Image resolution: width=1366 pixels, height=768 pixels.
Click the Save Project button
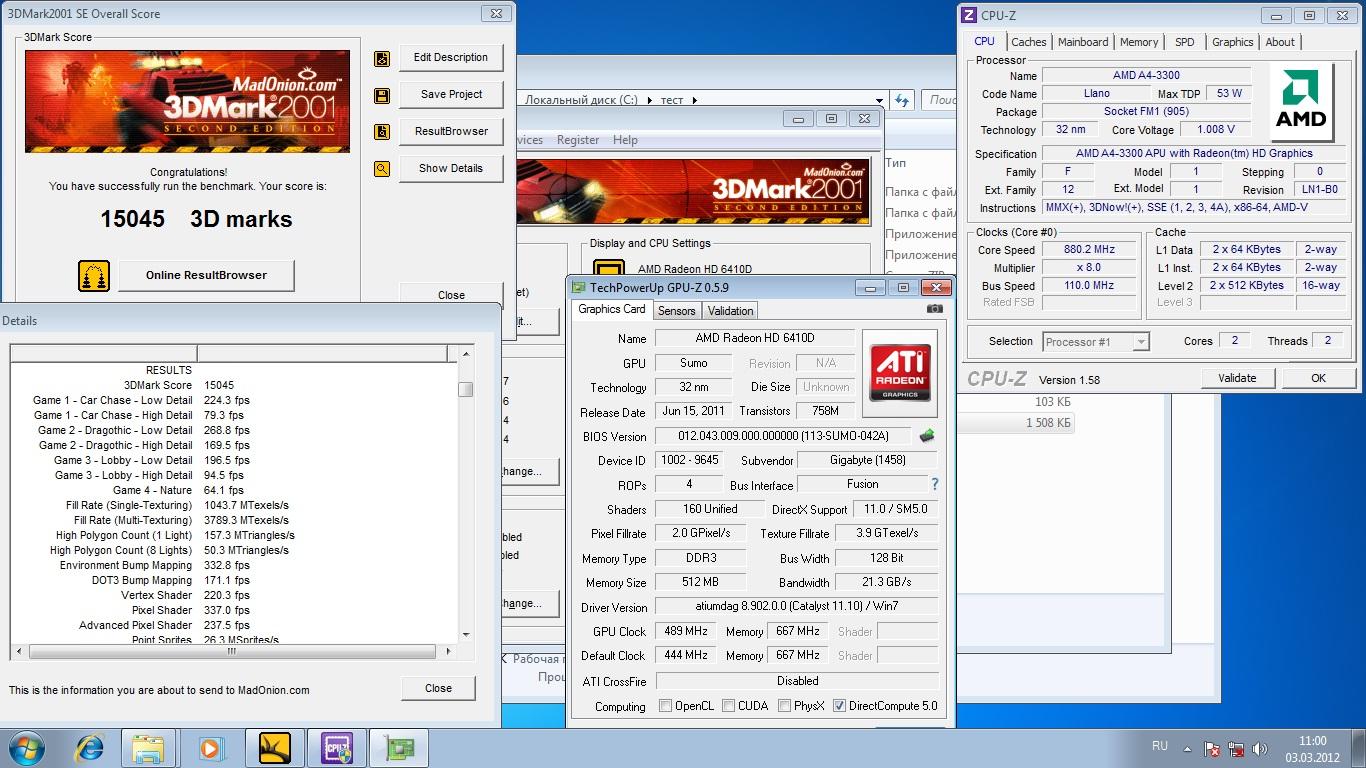point(451,95)
